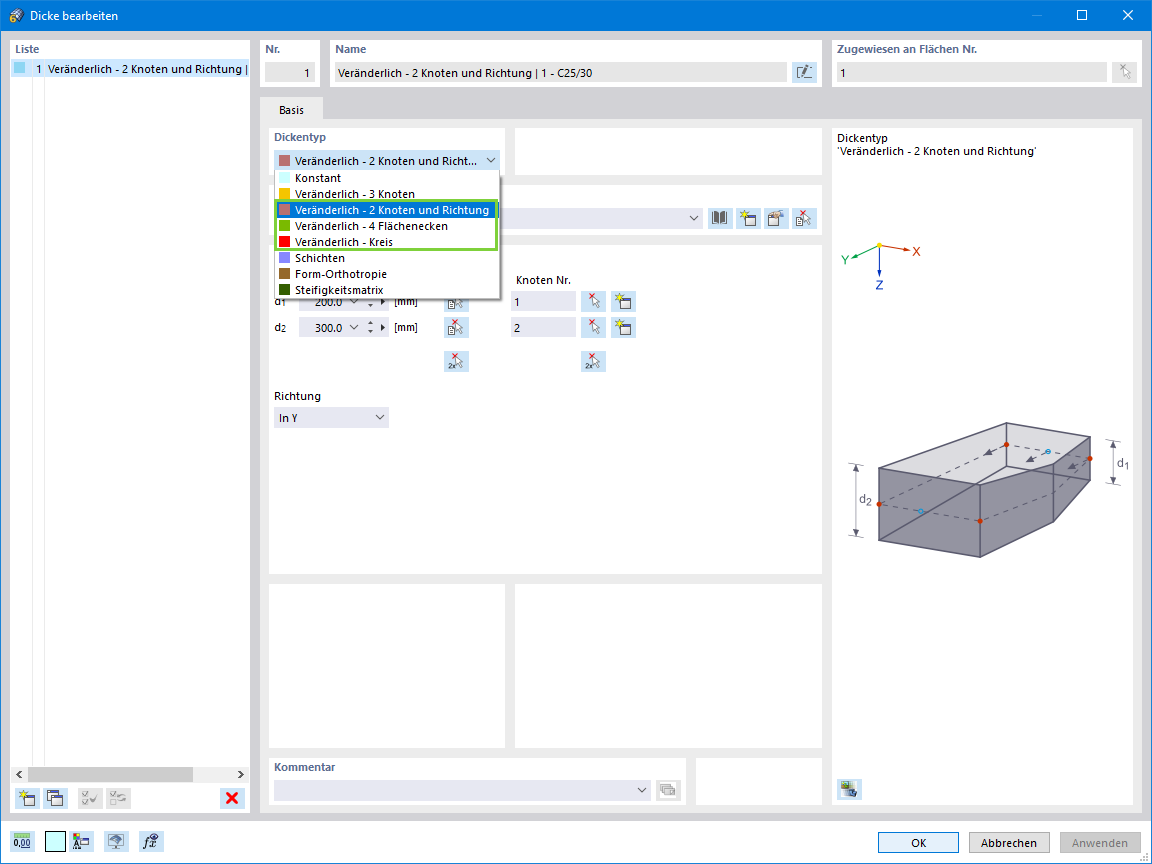Click the Name input field
1152x864 pixels.
point(561,73)
